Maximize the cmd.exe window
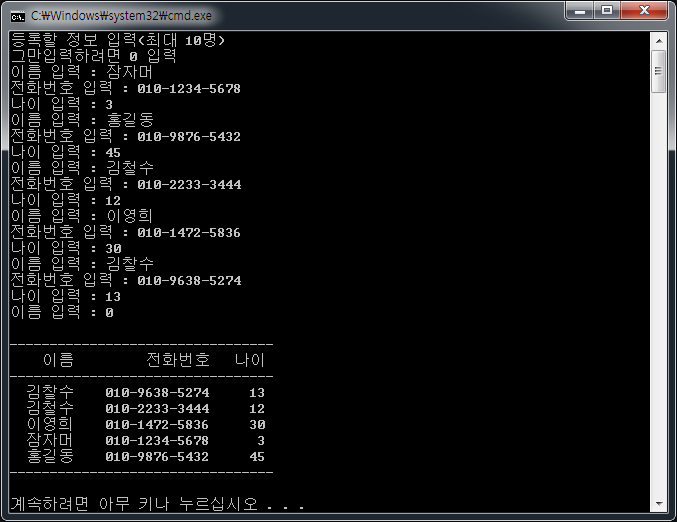The height and width of the screenshot is (522, 677). [607, 11]
